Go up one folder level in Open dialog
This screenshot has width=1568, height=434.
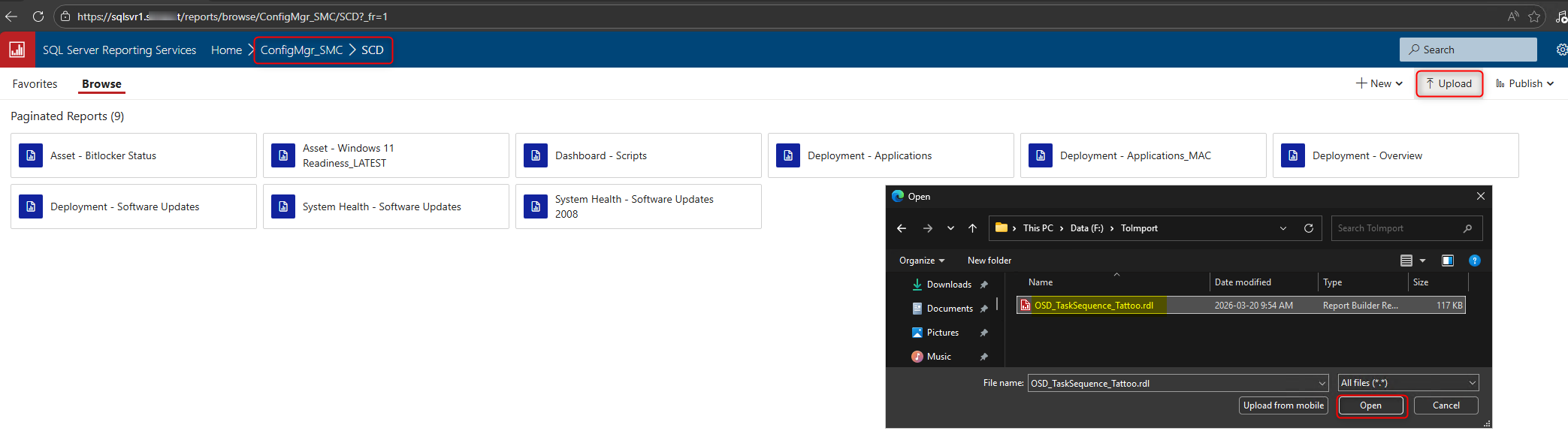click(x=972, y=228)
